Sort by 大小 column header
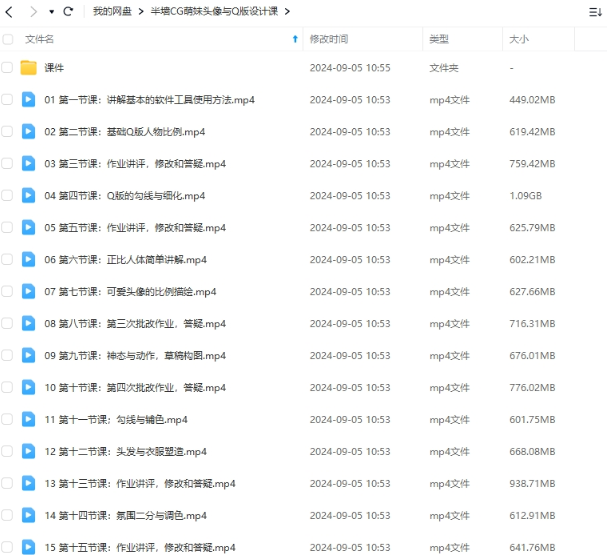The height and width of the screenshot is (555, 608). click(x=519, y=39)
